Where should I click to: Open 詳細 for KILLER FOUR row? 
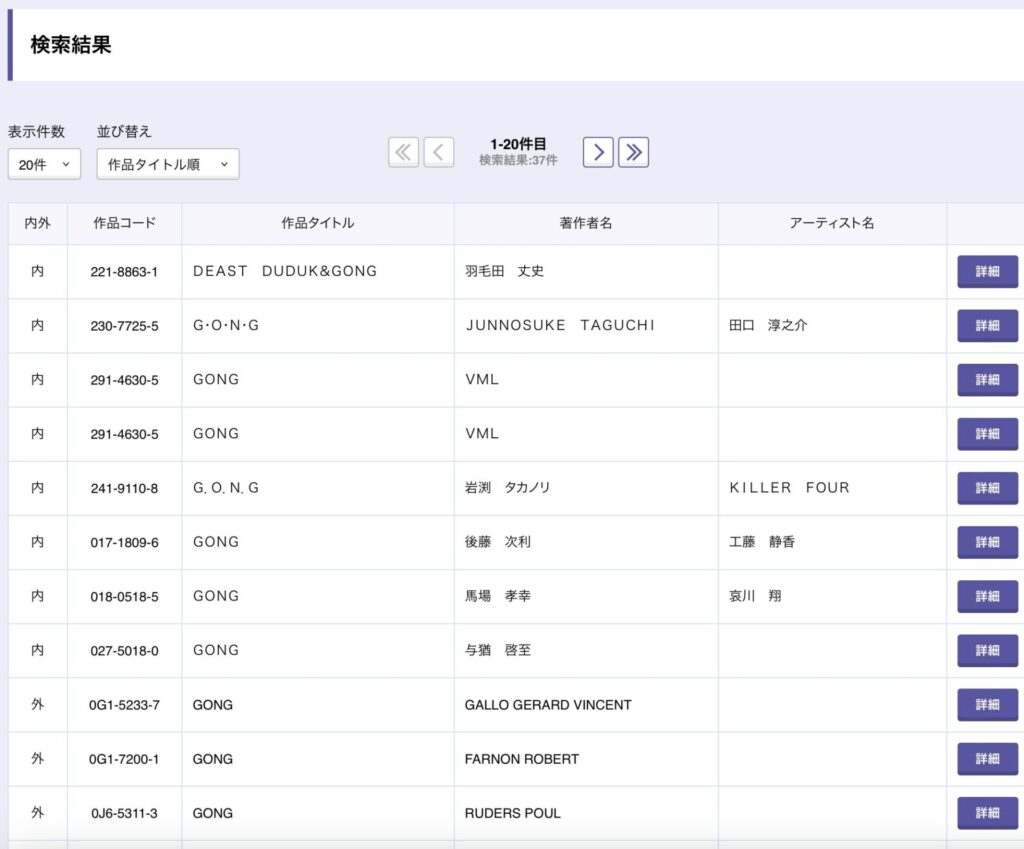coord(987,488)
